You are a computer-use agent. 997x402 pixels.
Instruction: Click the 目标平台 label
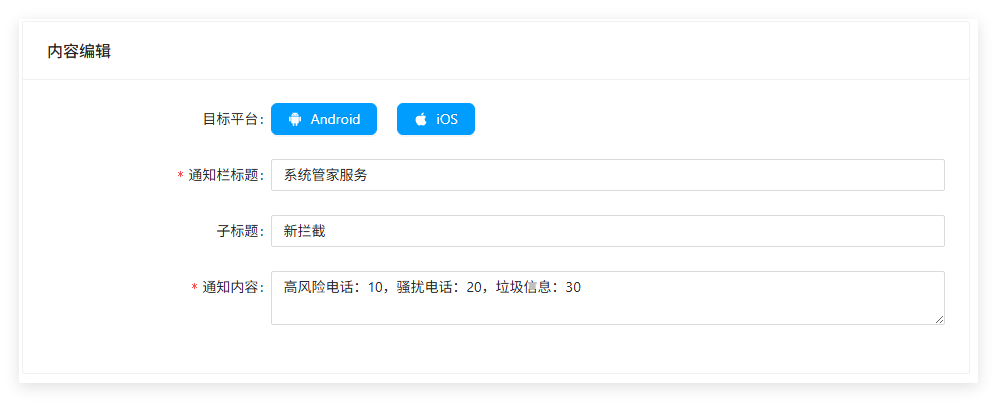[233, 119]
